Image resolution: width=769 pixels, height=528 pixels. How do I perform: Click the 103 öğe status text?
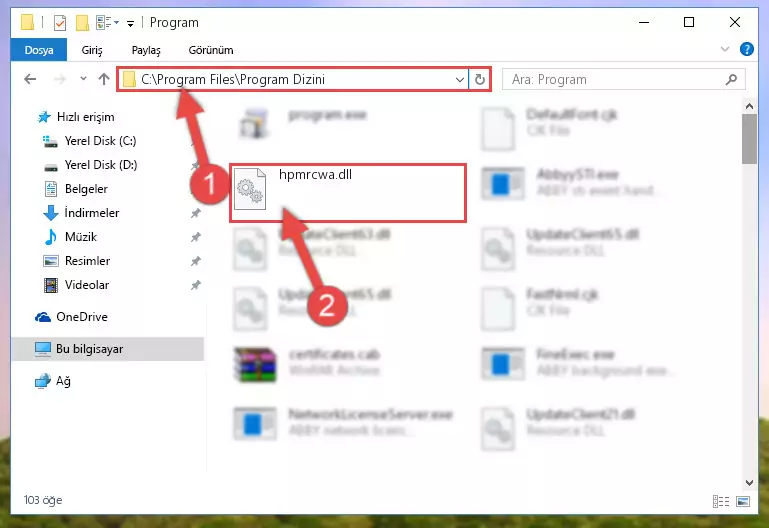(43, 500)
